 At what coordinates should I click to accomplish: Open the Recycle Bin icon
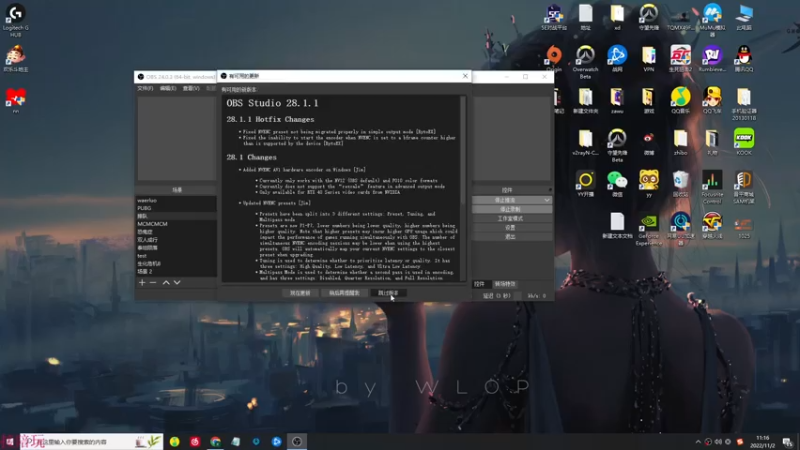click(680, 184)
